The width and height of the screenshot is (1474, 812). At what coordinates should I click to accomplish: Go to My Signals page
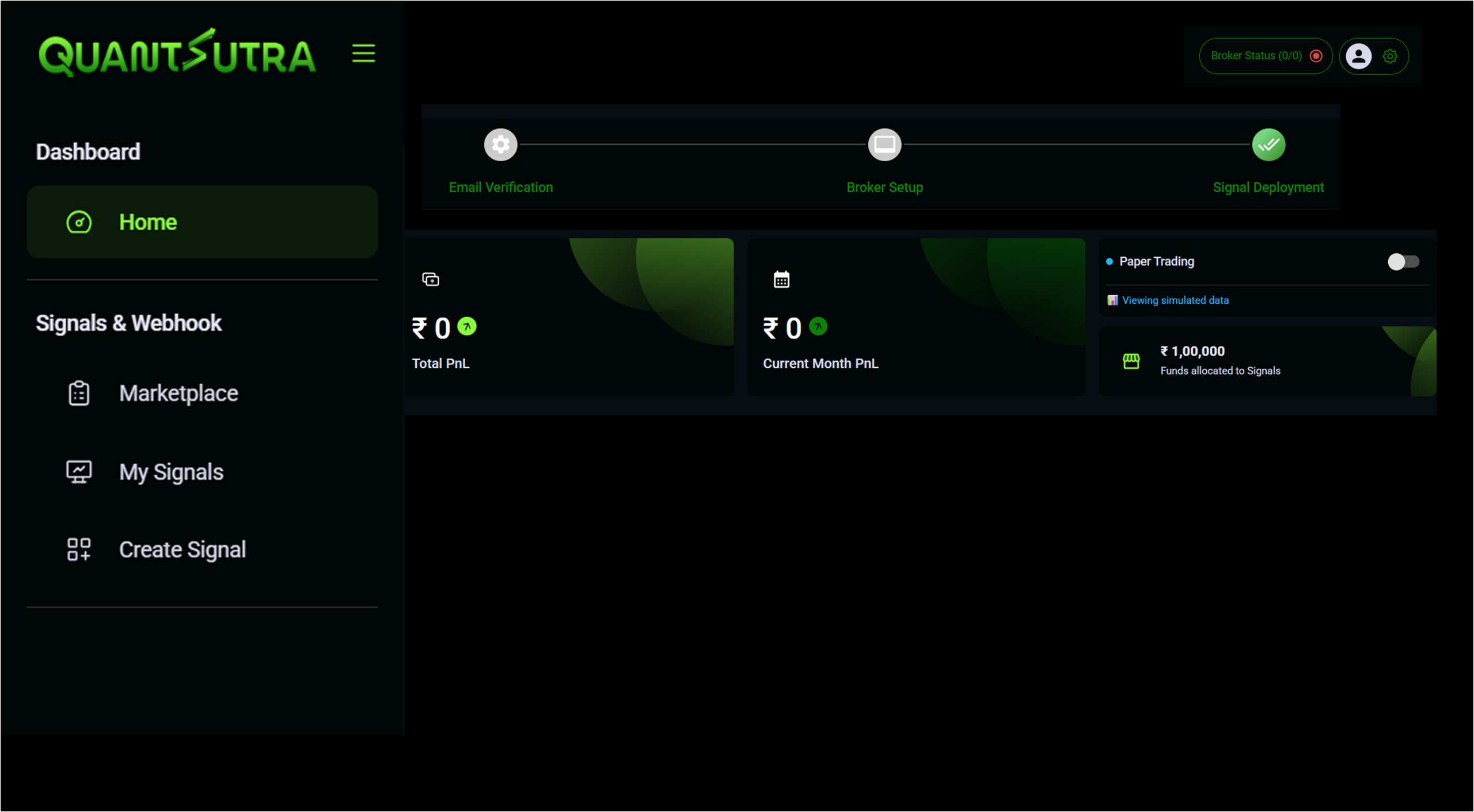(x=202, y=472)
